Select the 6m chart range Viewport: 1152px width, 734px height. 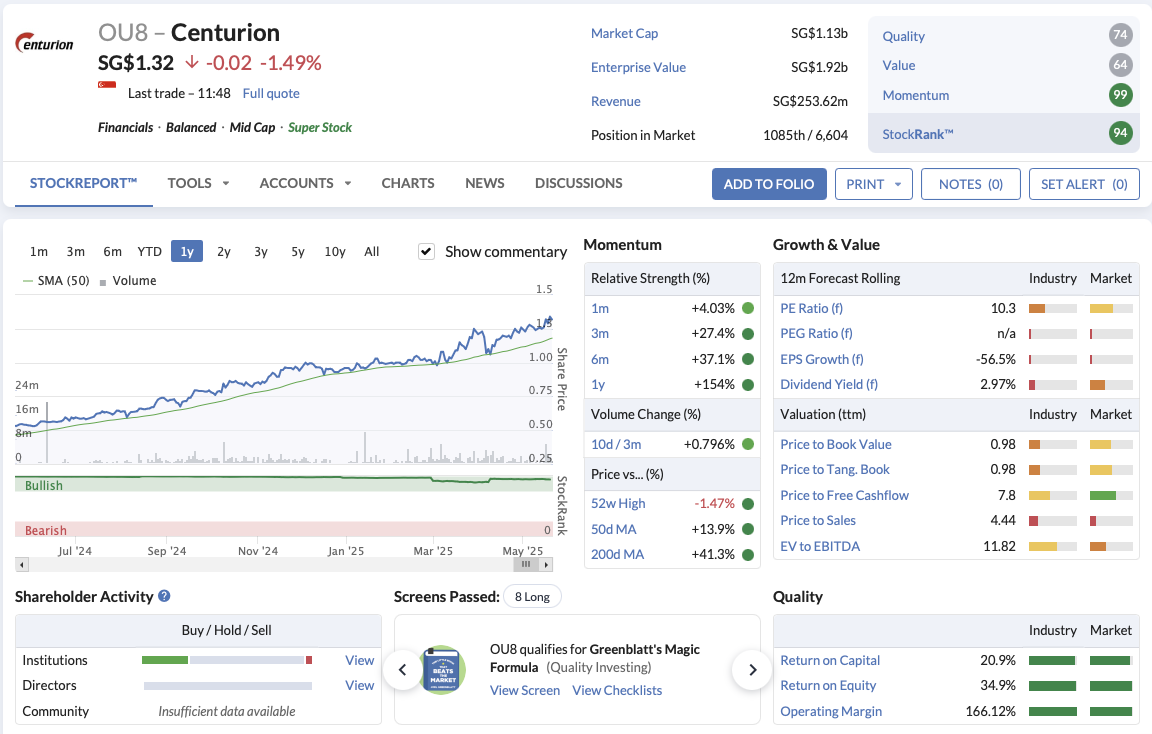point(112,251)
